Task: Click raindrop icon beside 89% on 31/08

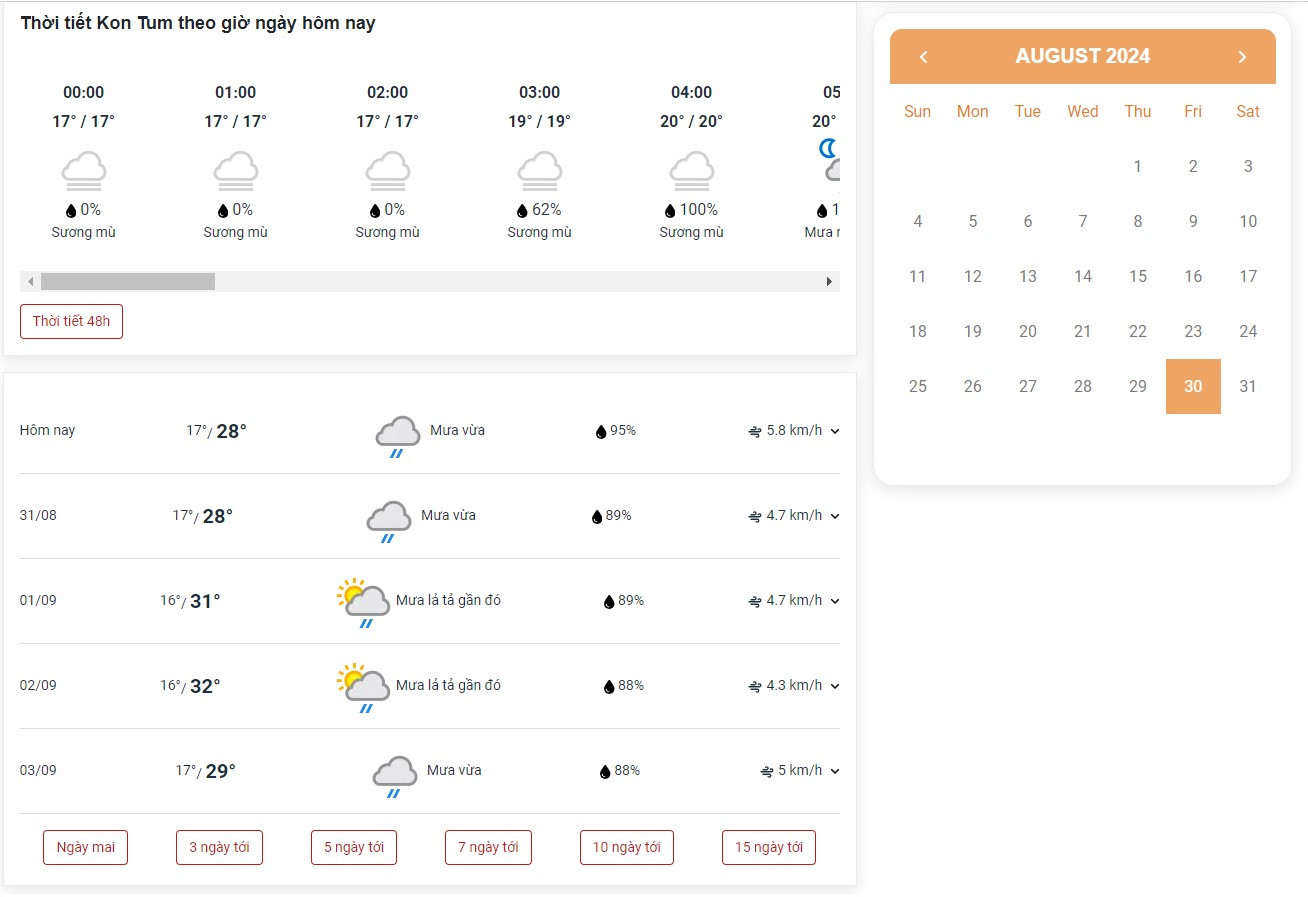Action: point(597,517)
